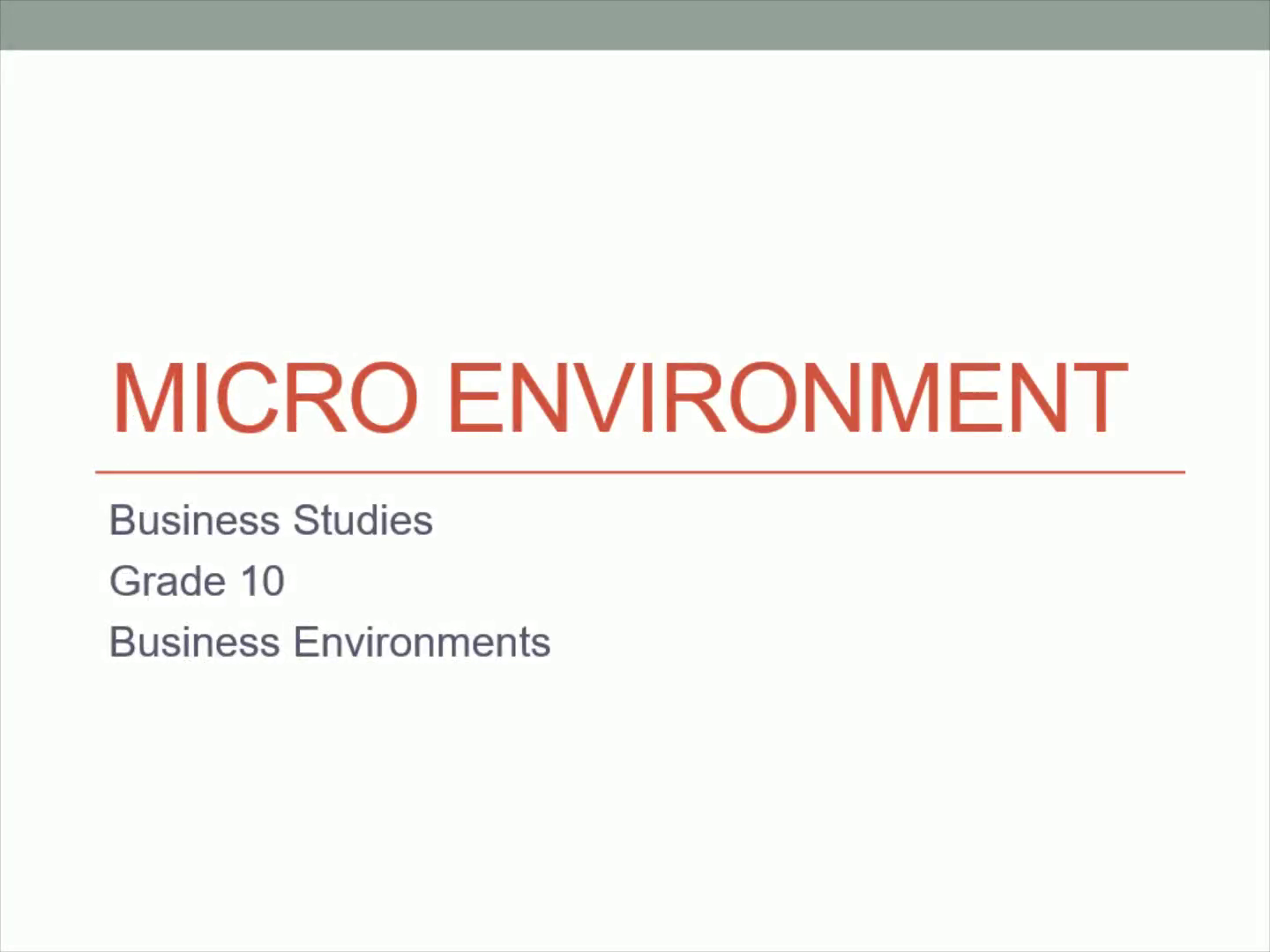This screenshot has height=952, width=1270.
Task: Select the word MICRO in the title
Action: [x=264, y=398]
